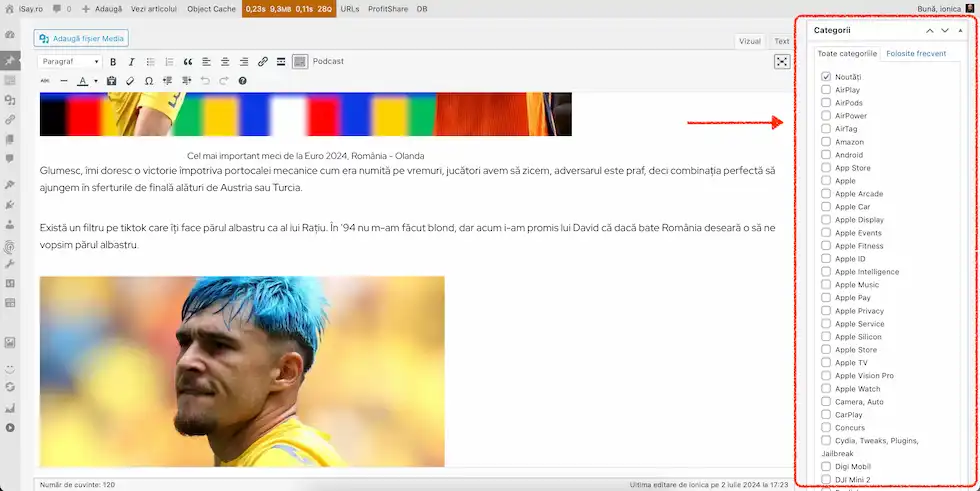Insert a blockquote
Viewport: 980px width, 491px height.
click(187, 62)
